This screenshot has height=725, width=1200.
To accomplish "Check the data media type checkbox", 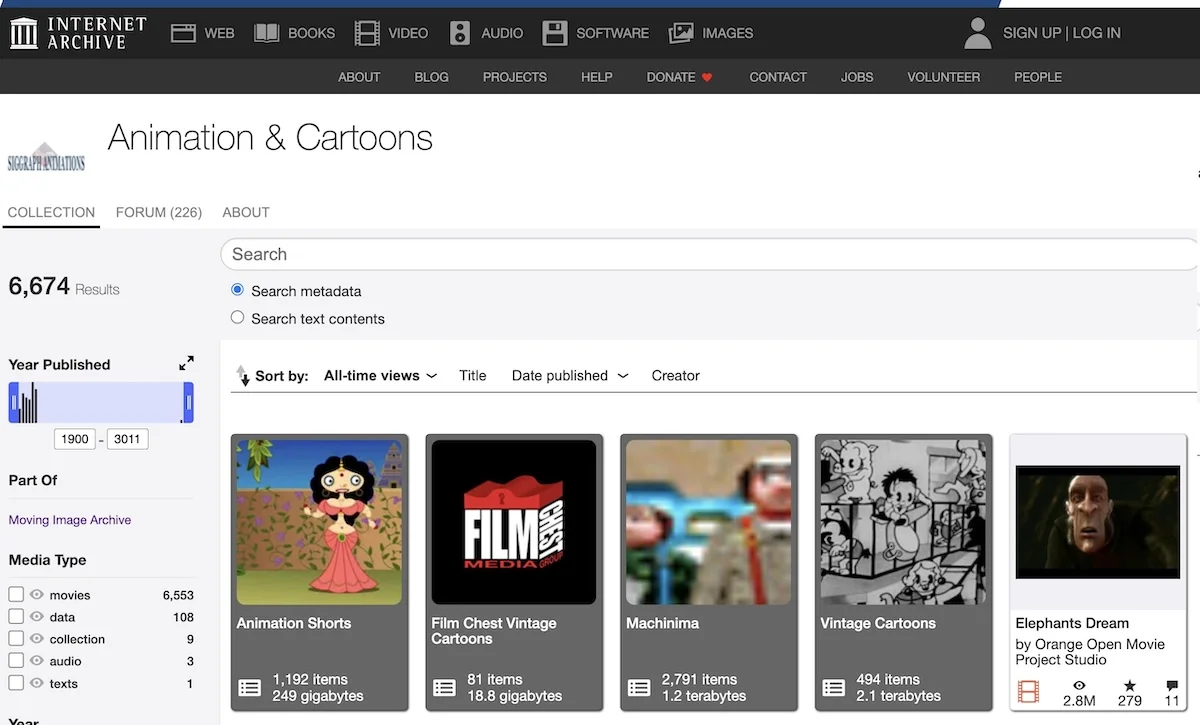I will pyautogui.click(x=16, y=616).
